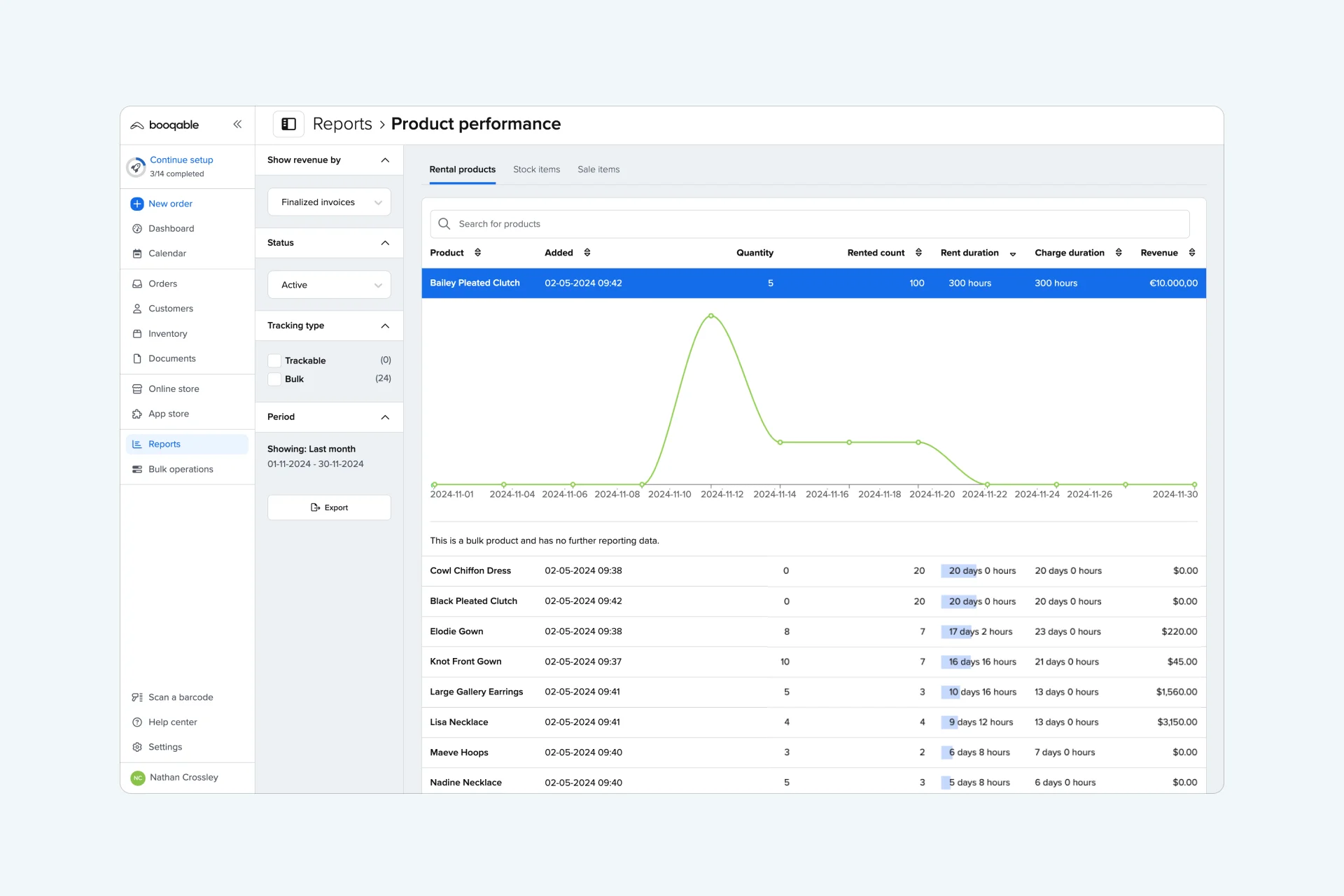The image size is (1344, 896).
Task: Open the Active status dropdown
Action: coord(329,285)
